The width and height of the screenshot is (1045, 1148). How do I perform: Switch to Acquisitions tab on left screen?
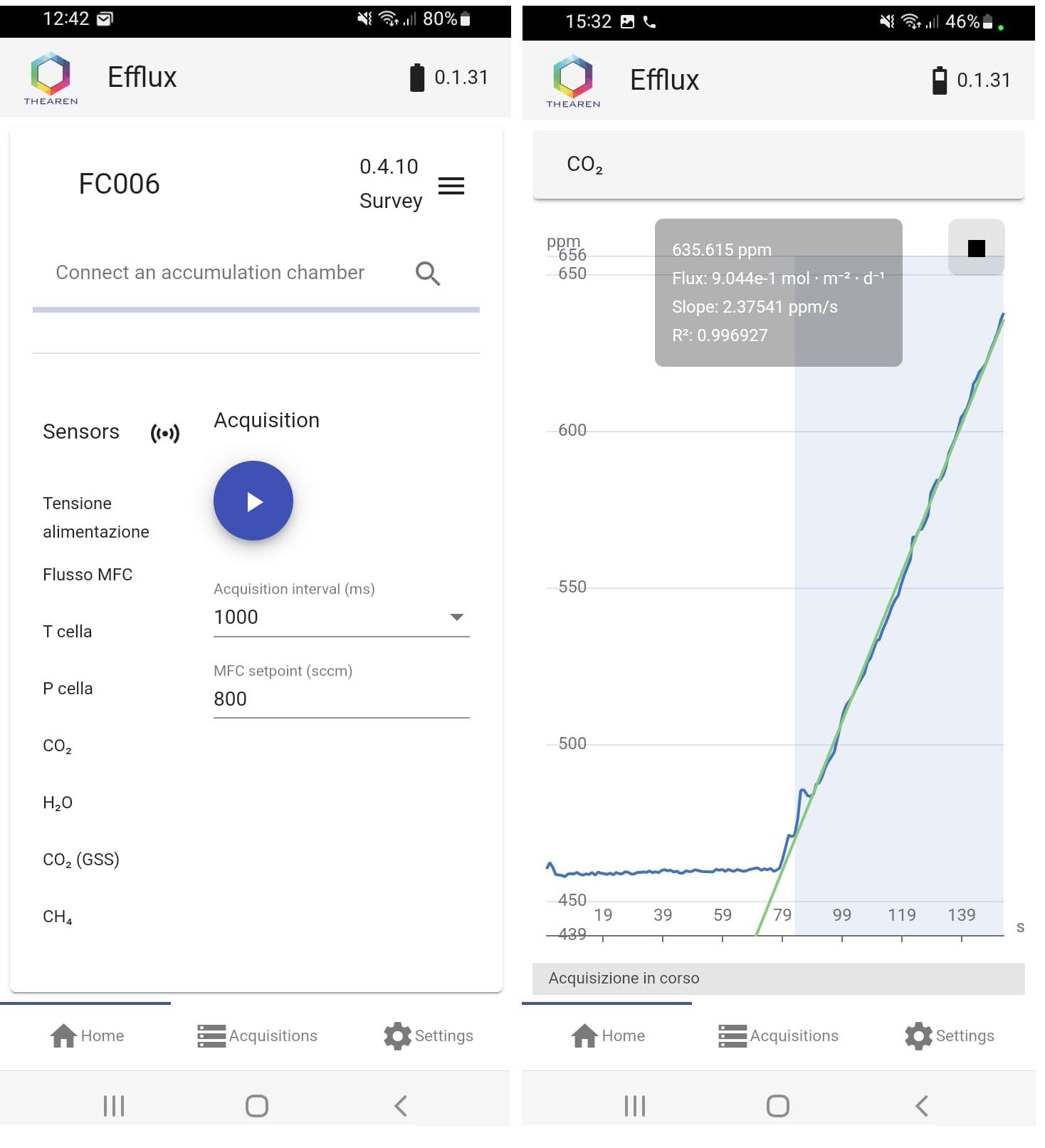coord(257,1036)
